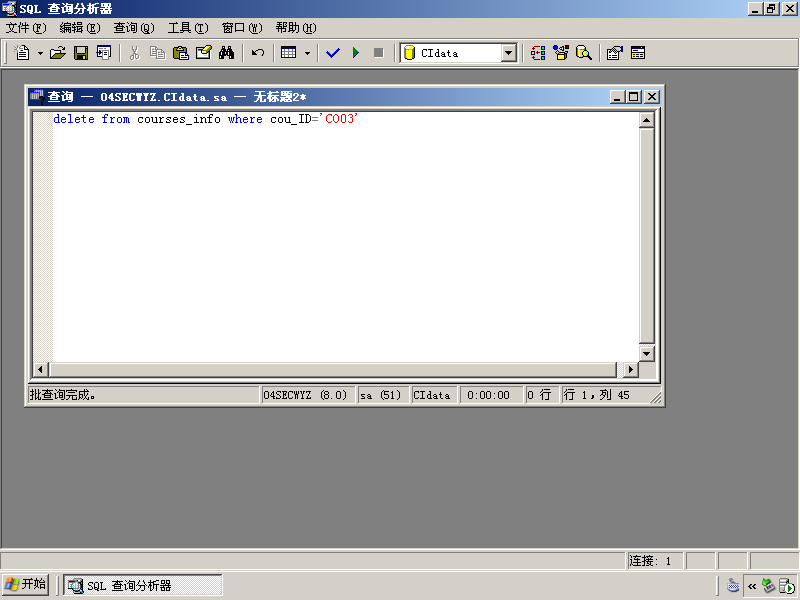
Task: Toggle the Object Search magnifier icon
Action: click(x=584, y=53)
